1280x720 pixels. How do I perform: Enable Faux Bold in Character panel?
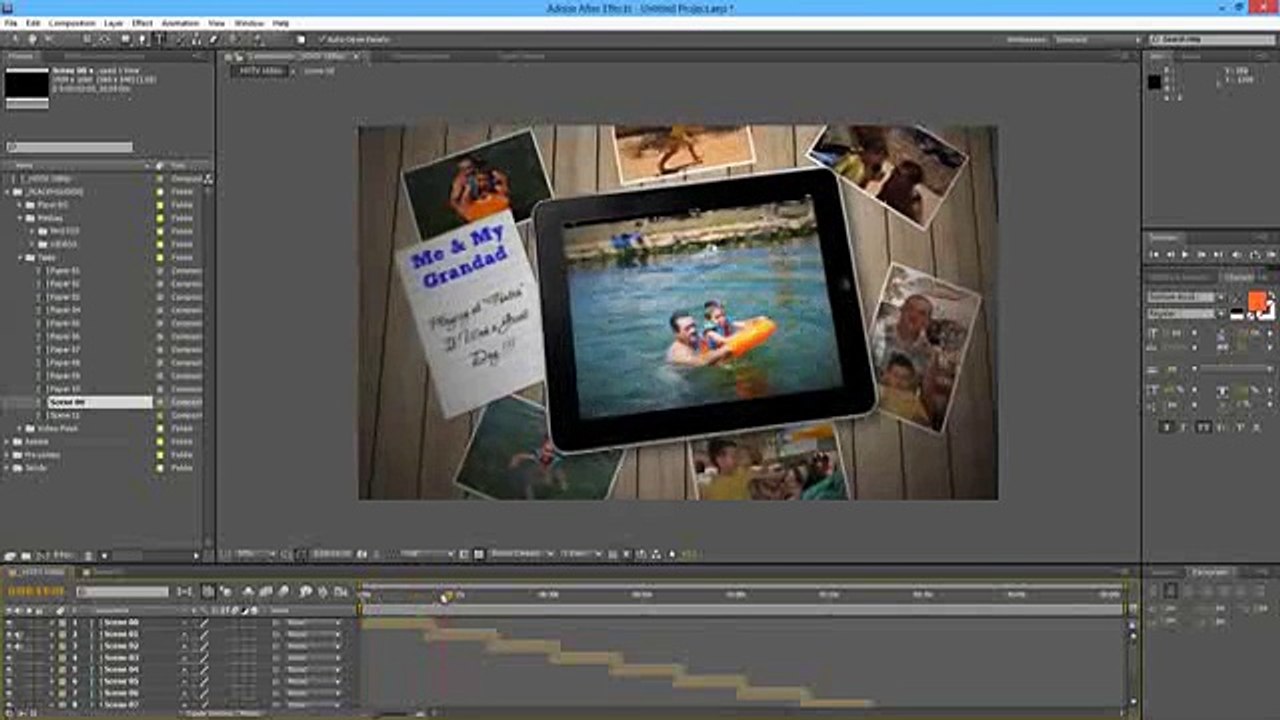pos(1166,427)
